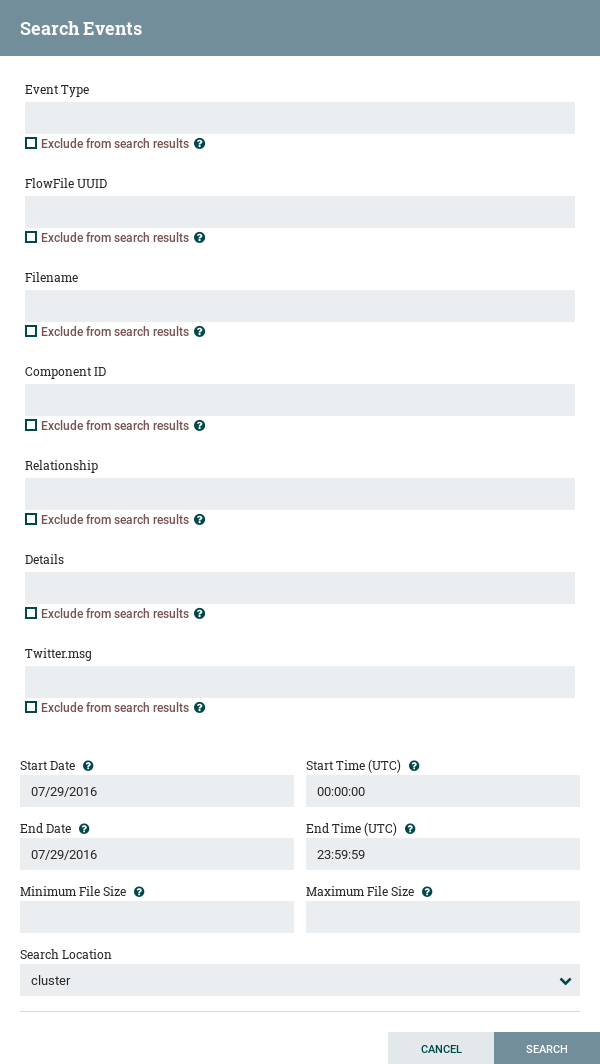Screen dimensions: 600x1064
Task: Click help icon next to End Date
Action: [84, 829]
